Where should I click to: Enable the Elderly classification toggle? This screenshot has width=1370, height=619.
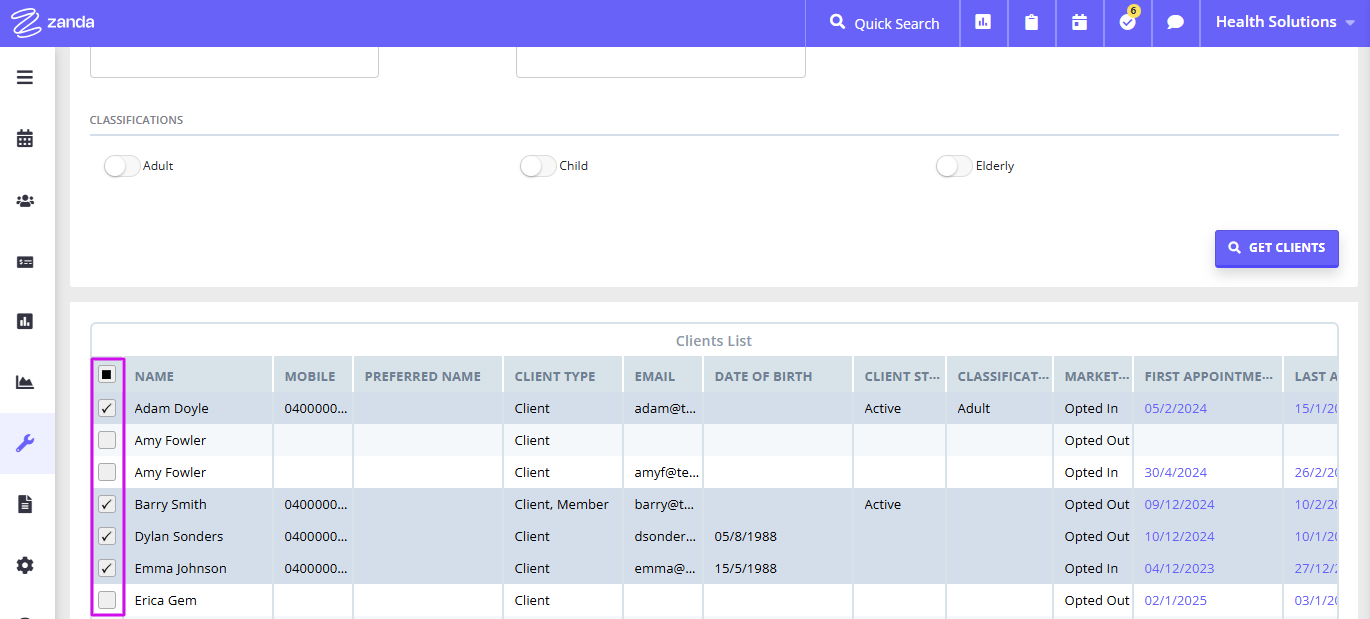[x=953, y=165]
